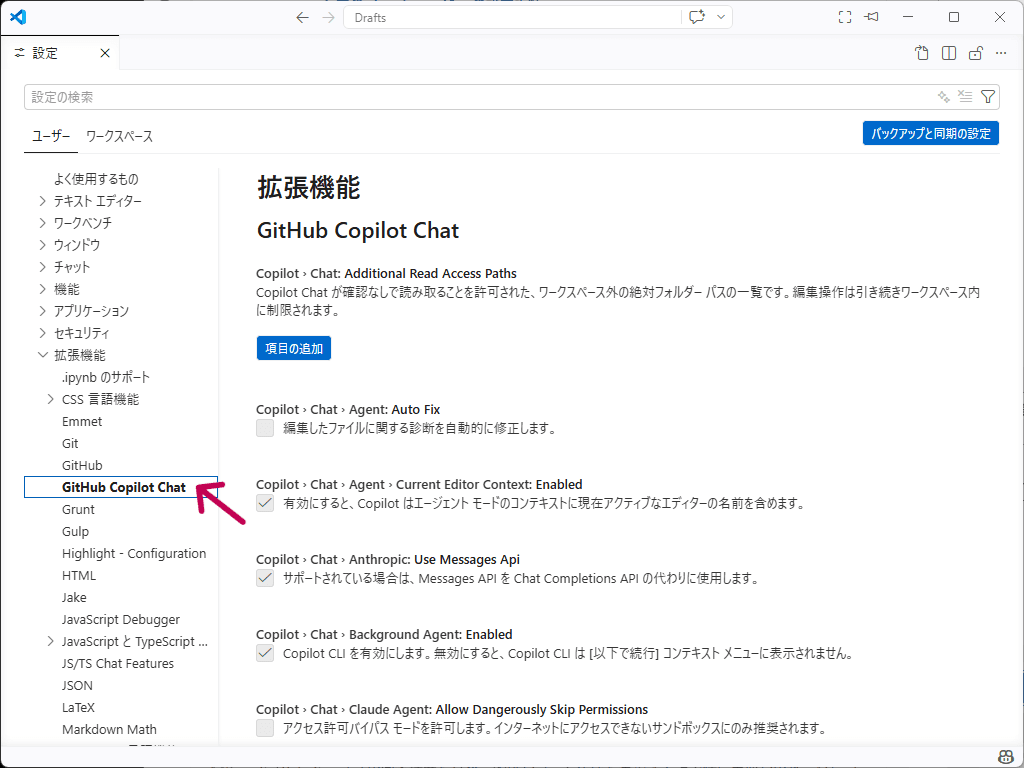Select the 設定 editor tab
This screenshot has height=768, width=1024.
(x=59, y=53)
